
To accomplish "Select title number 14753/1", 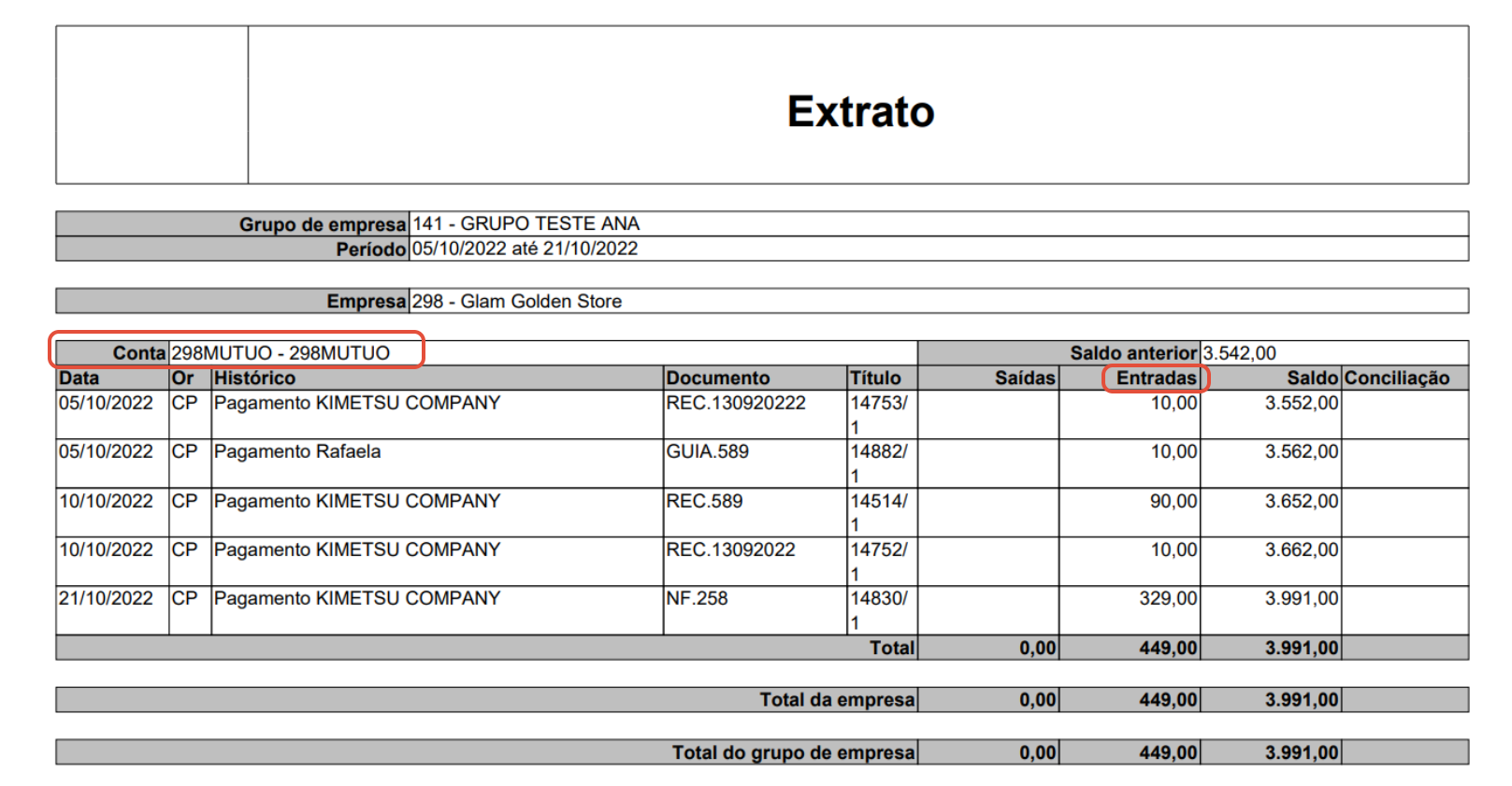I will coord(879,415).
